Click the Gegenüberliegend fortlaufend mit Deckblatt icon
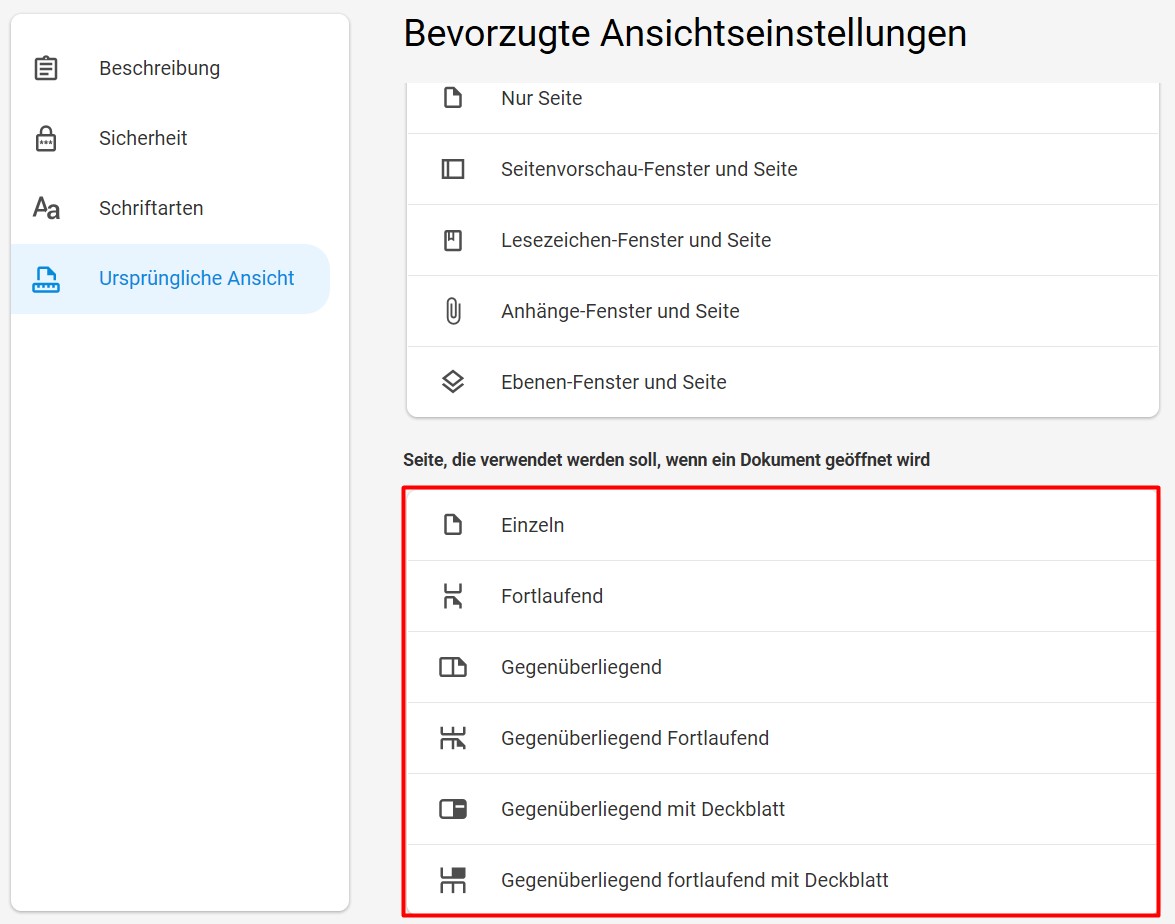This screenshot has width=1175, height=924. pyautogui.click(x=453, y=880)
